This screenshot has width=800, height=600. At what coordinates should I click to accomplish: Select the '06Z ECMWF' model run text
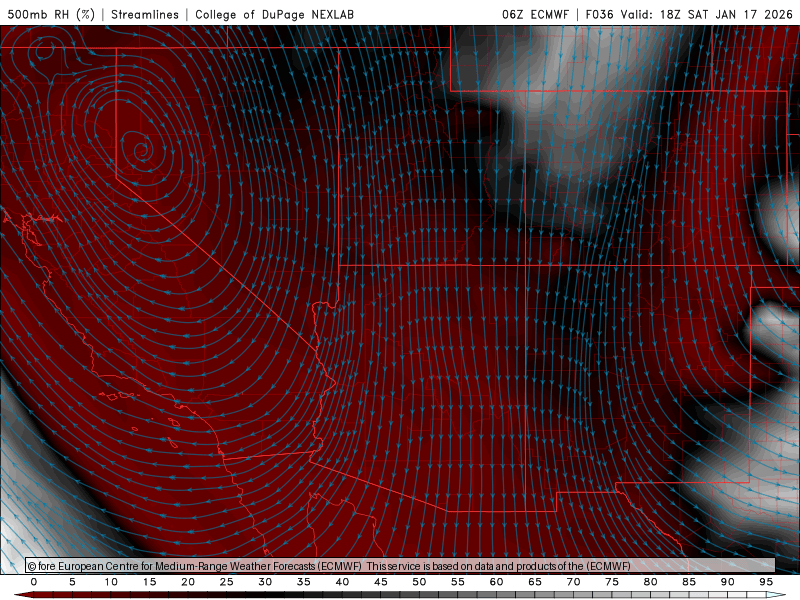point(535,14)
